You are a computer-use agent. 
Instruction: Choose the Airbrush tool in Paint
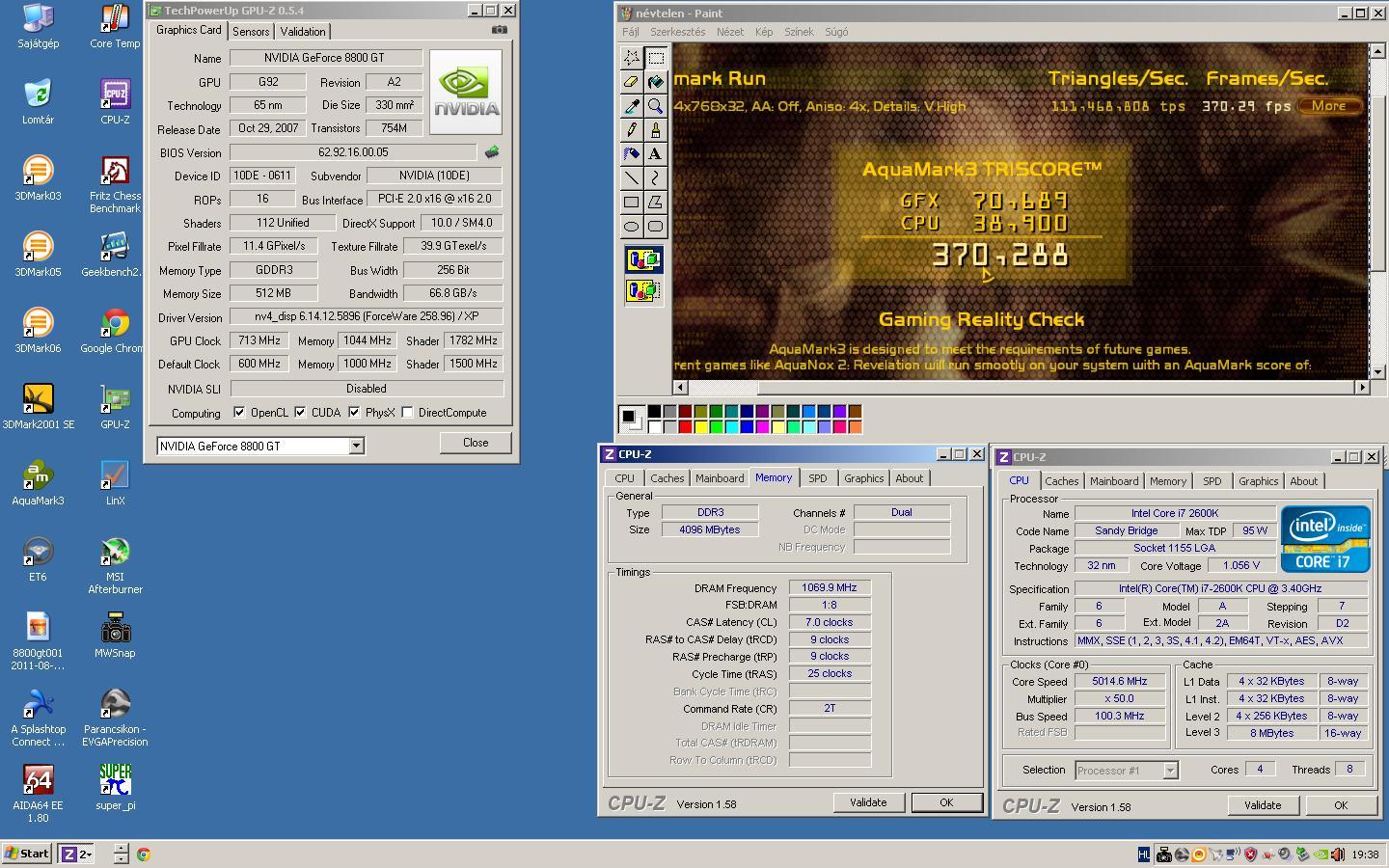pyautogui.click(x=631, y=153)
